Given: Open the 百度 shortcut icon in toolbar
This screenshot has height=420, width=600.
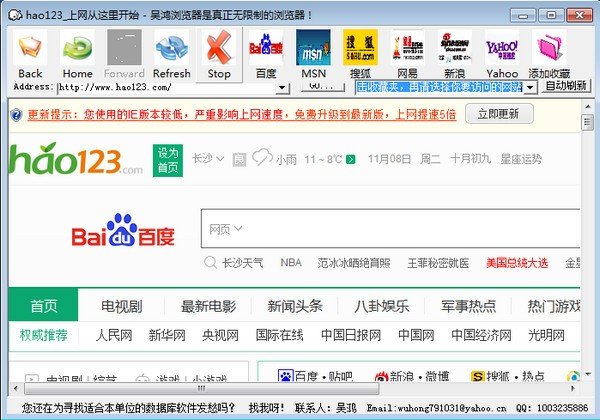Looking at the screenshot, I should pyautogui.click(x=266, y=47).
